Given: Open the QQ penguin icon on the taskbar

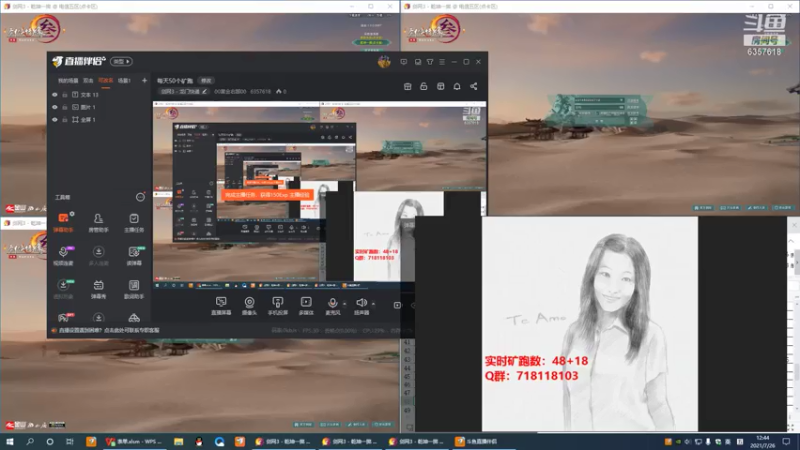Looking at the screenshot, I should (198, 441).
